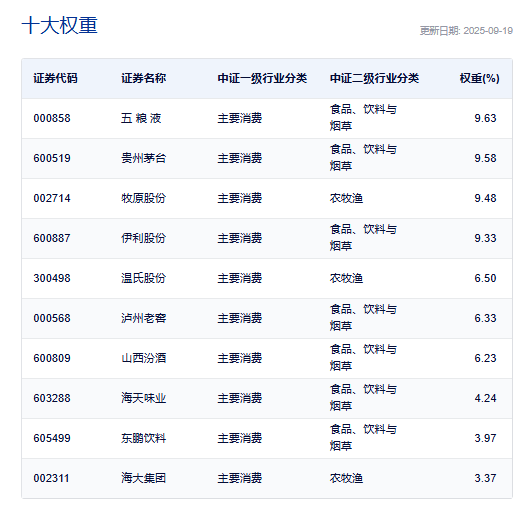Click stock code 600519

point(52,158)
